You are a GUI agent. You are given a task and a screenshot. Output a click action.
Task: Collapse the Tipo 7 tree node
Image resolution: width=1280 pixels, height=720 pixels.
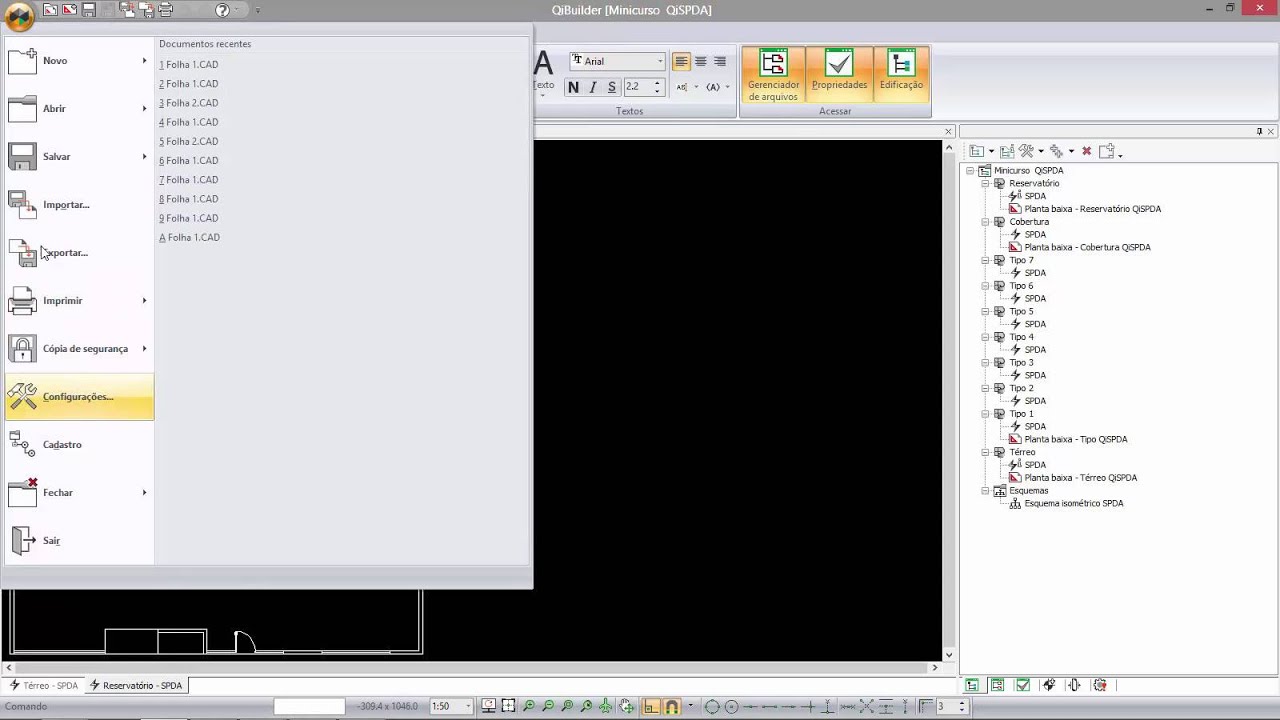[x=985, y=261]
